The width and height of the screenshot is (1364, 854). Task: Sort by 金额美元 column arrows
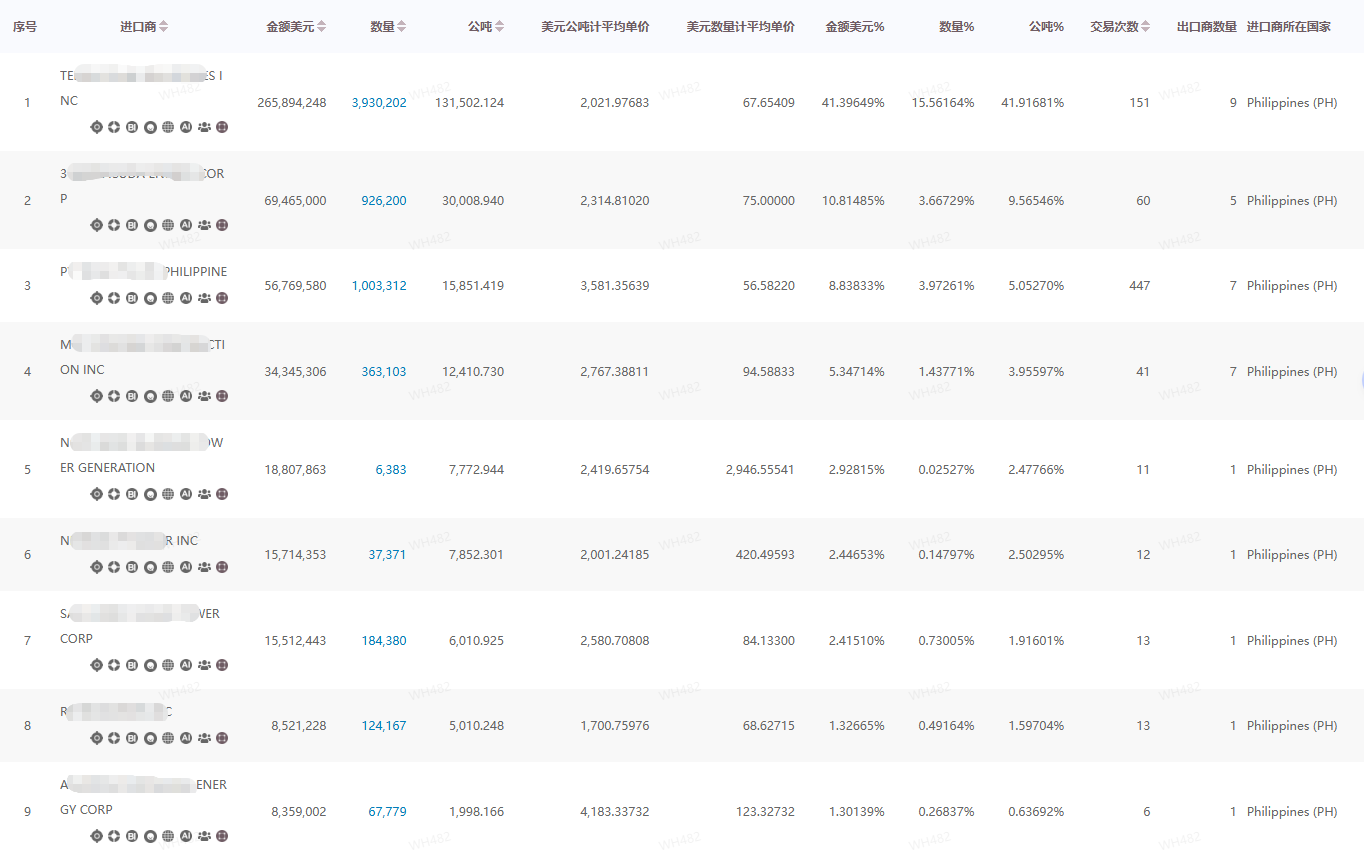[322, 27]
